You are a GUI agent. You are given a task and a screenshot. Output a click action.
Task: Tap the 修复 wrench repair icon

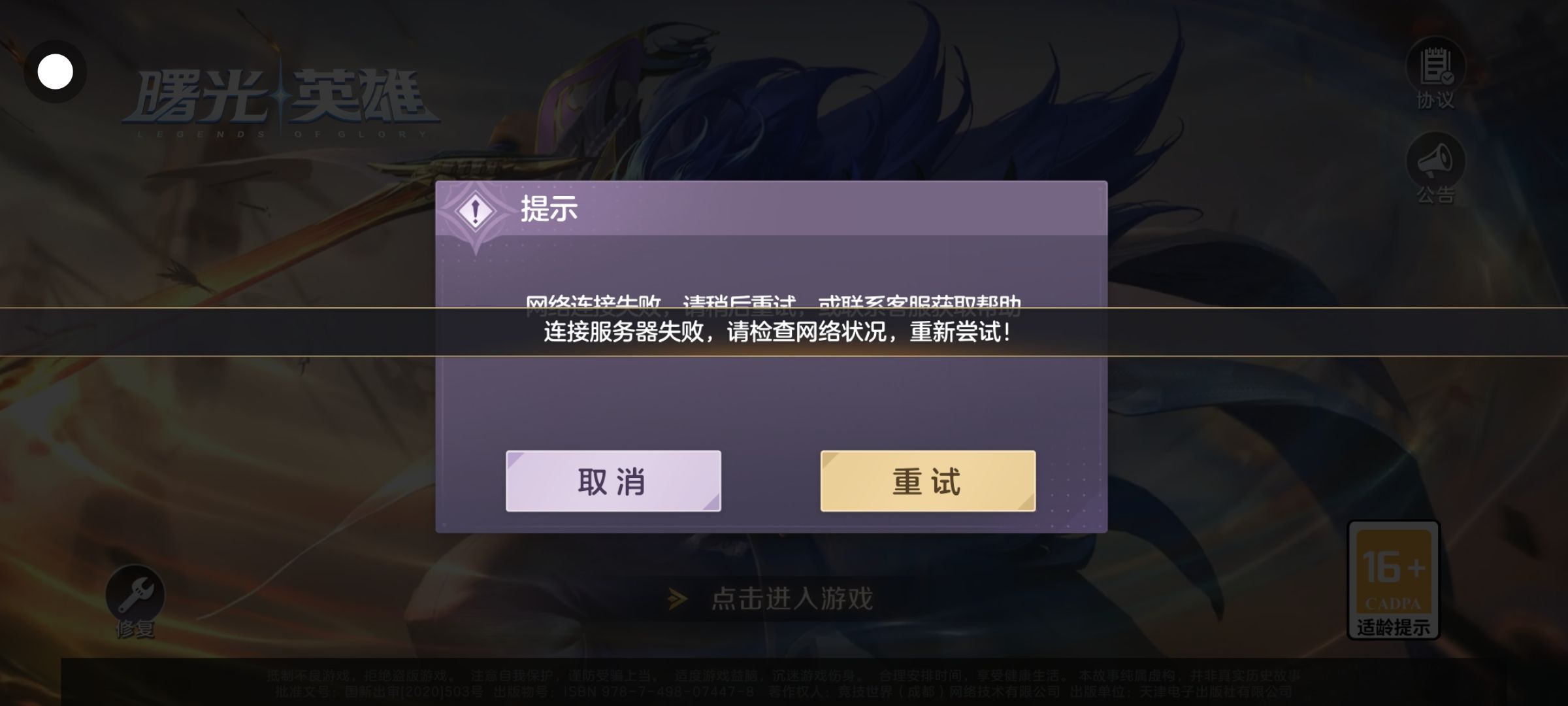tap(135, 594)
